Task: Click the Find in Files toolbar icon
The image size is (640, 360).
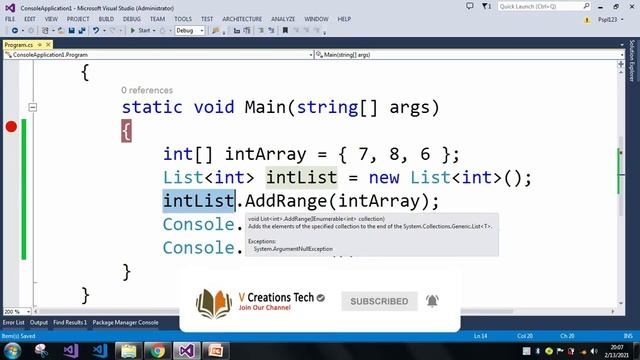Action: point(216,31)
